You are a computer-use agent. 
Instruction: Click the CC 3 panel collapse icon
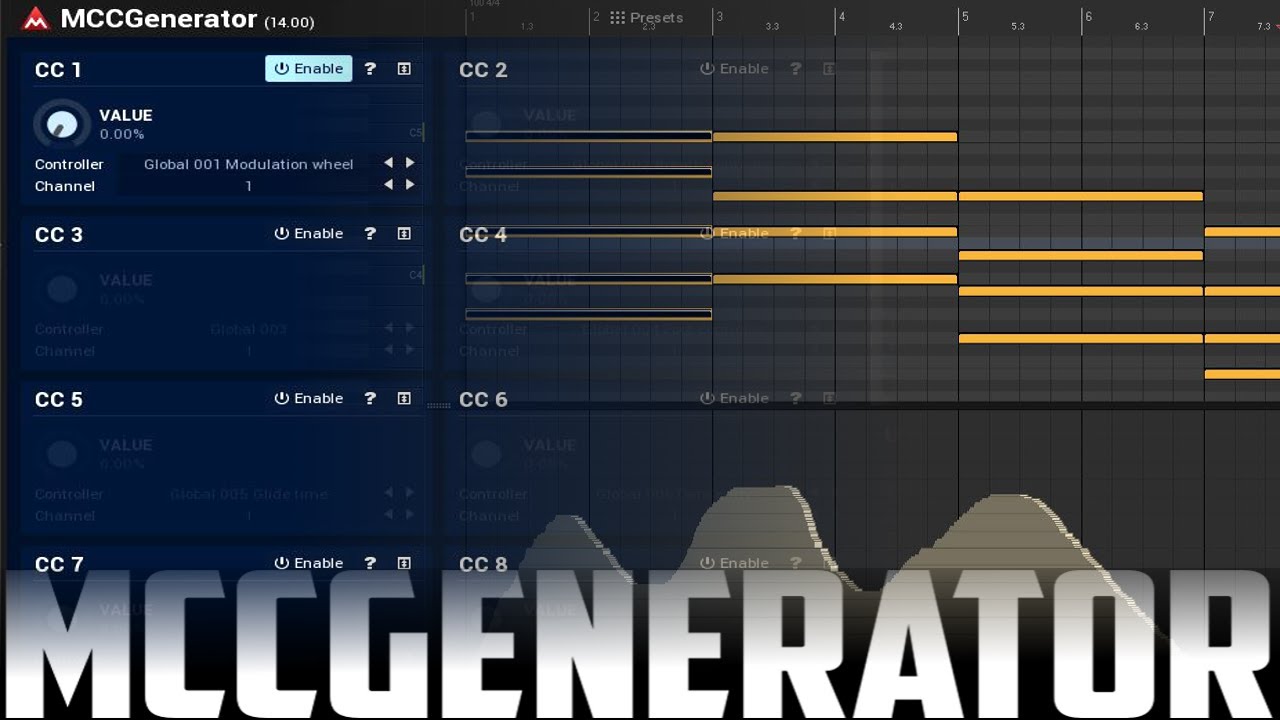click(404, 233)
